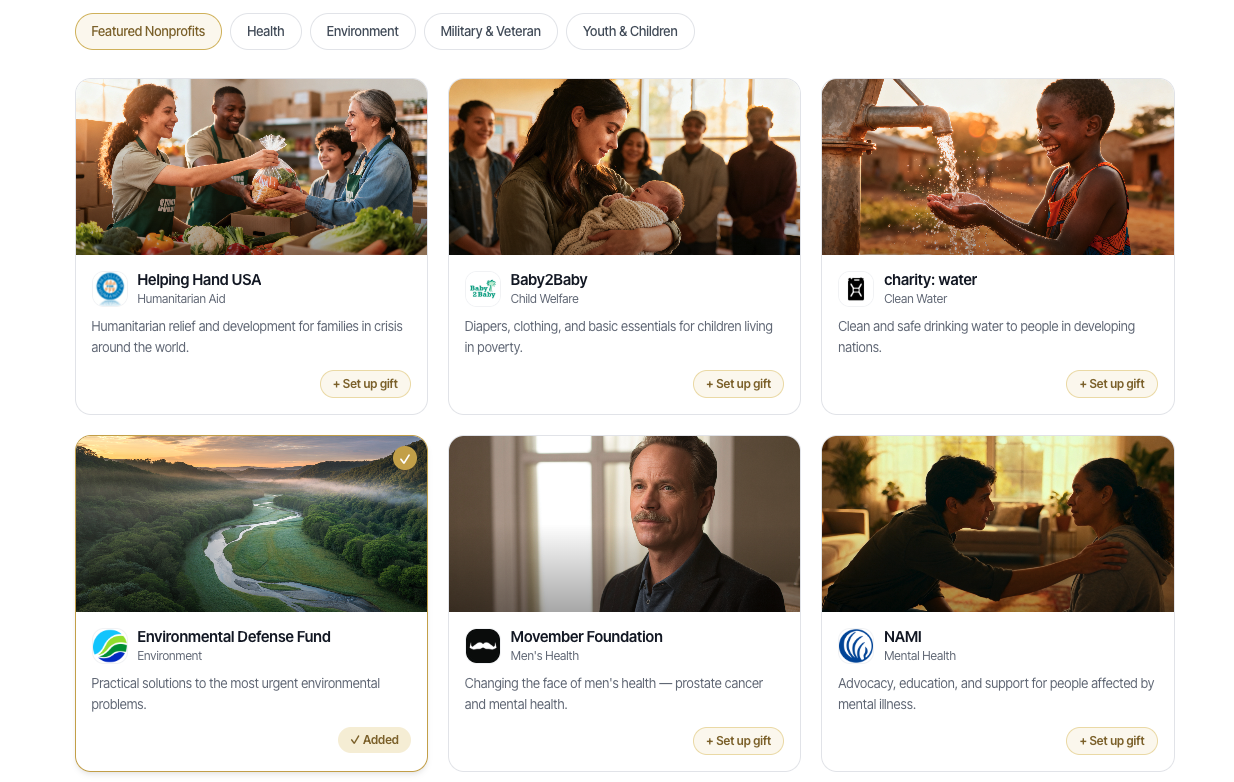Image resolution: width=1234 pixels, height=782 pixels.
Task: Set up gift for Baby2Baby
Action: coord(738,384)
